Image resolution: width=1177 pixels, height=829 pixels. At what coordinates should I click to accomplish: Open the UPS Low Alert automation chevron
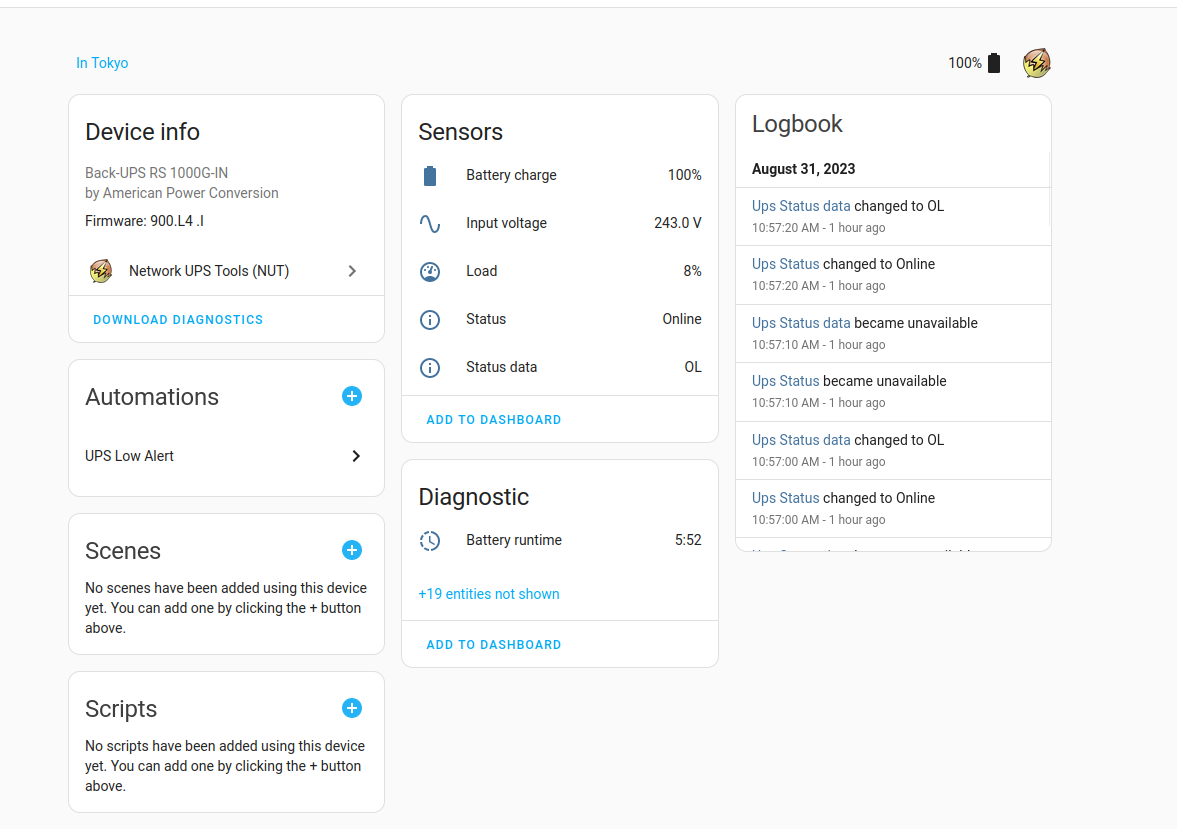356,456
